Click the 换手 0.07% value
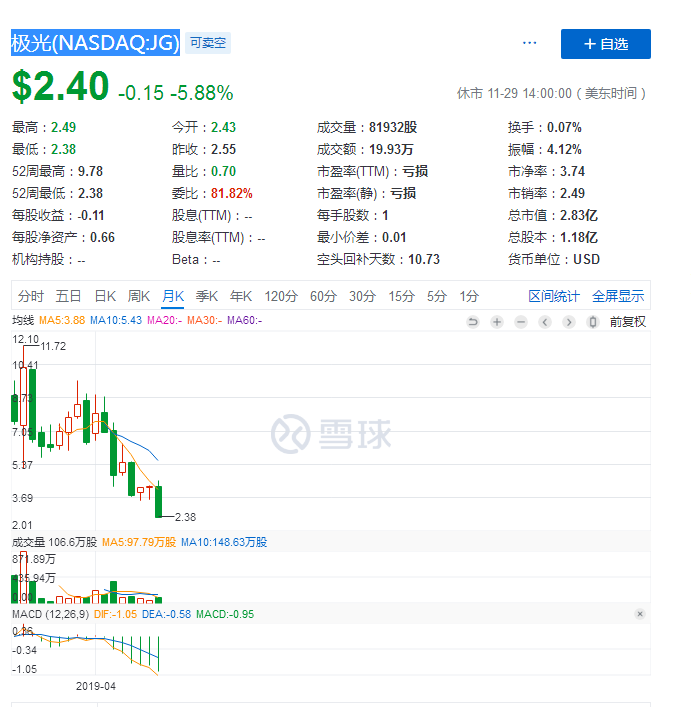 coord(564,128)
